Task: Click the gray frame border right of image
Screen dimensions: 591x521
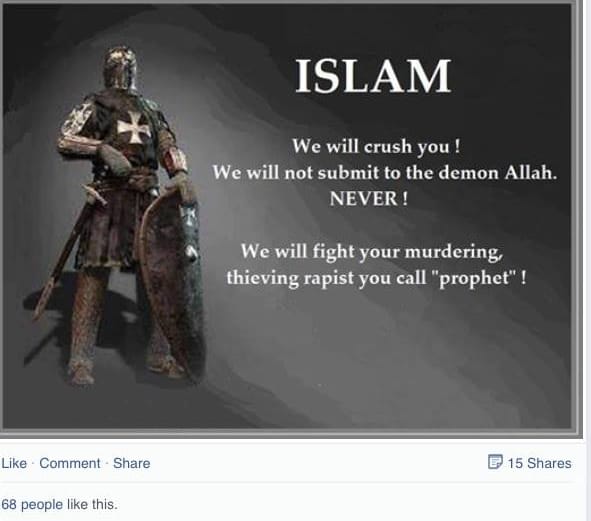Action: [x=577, y=216]
